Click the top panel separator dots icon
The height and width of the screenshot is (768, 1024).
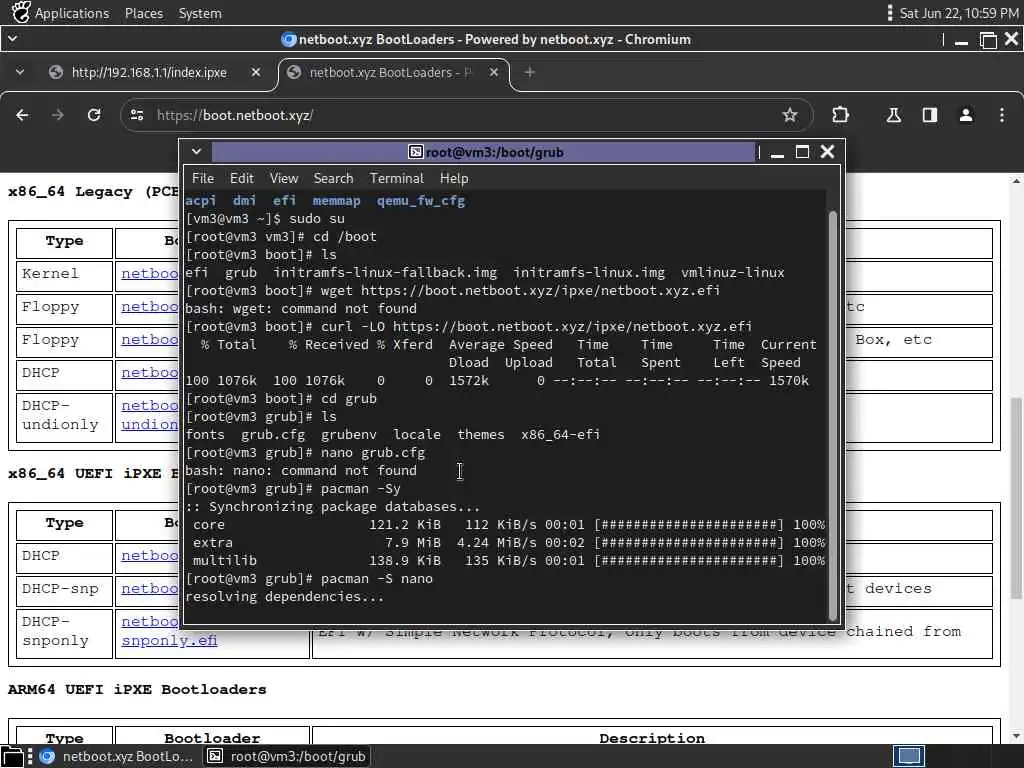pos(889,13)
